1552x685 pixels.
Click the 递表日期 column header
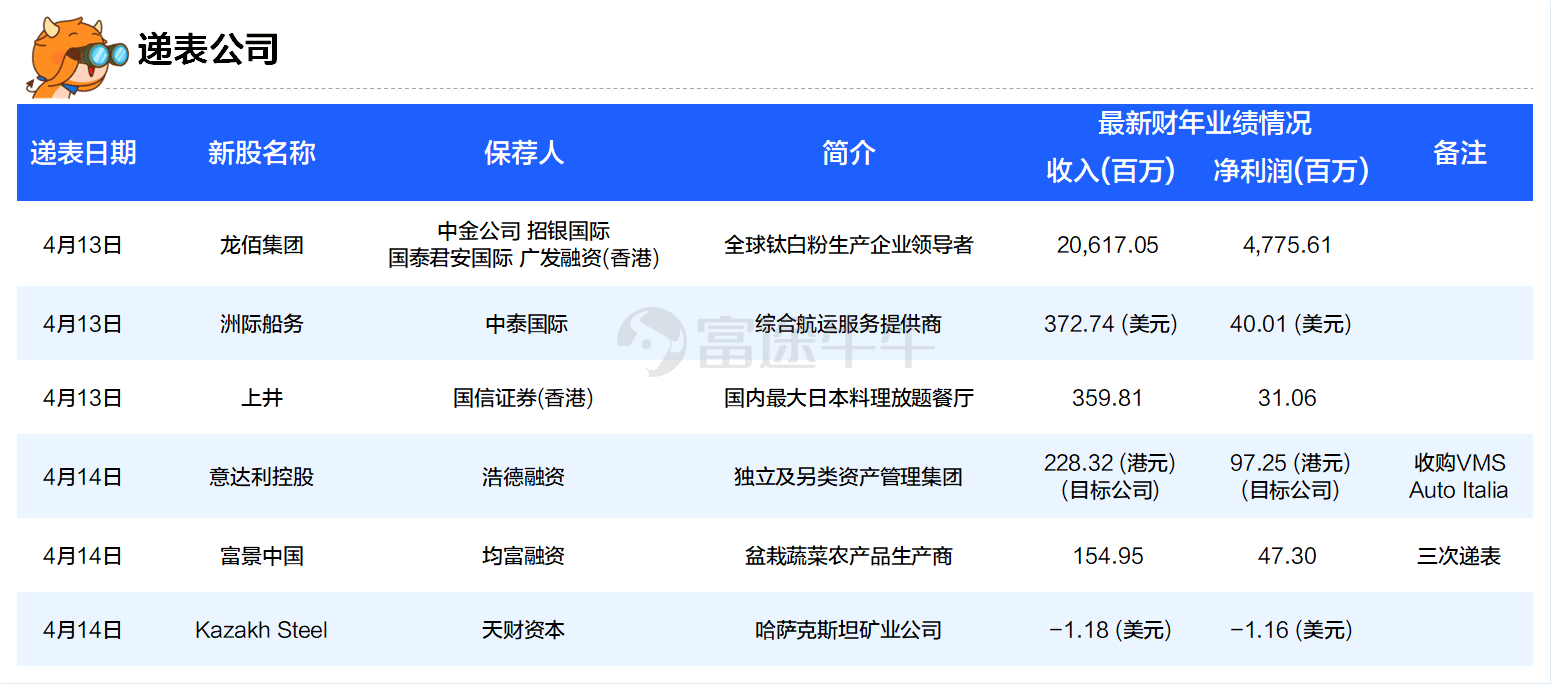coord(83,153)
